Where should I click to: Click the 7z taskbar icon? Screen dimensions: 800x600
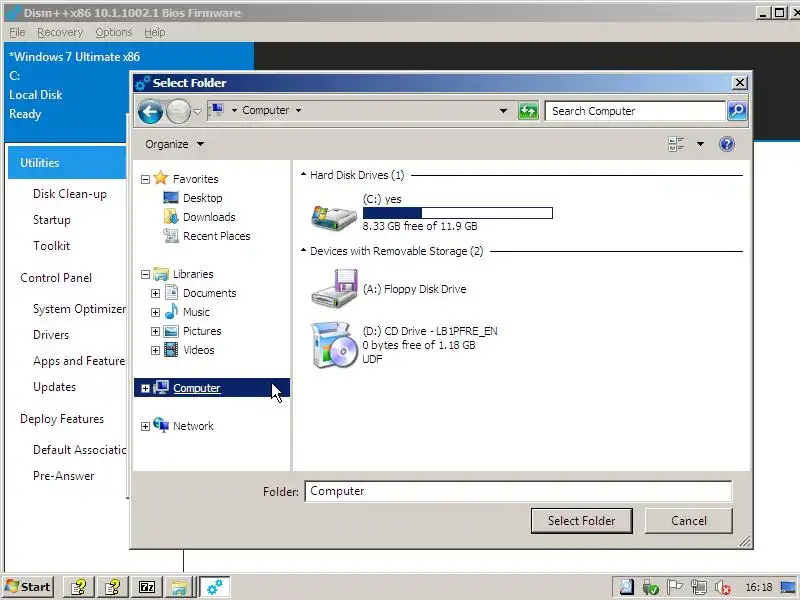coord(147,588)
